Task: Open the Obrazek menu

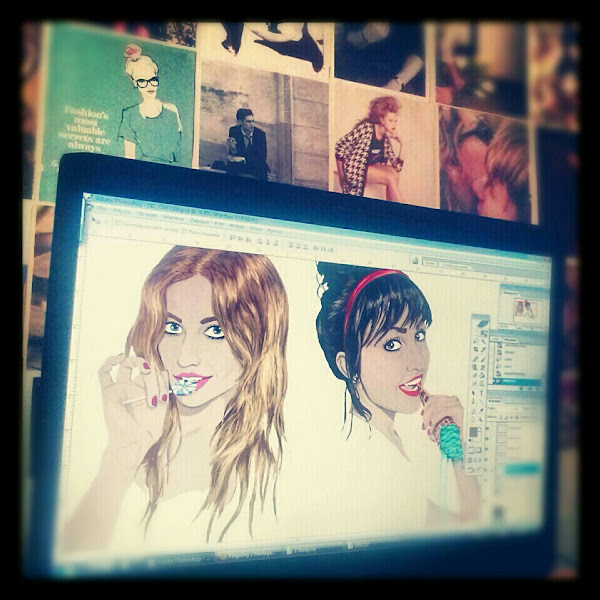Action: point(147,214)
